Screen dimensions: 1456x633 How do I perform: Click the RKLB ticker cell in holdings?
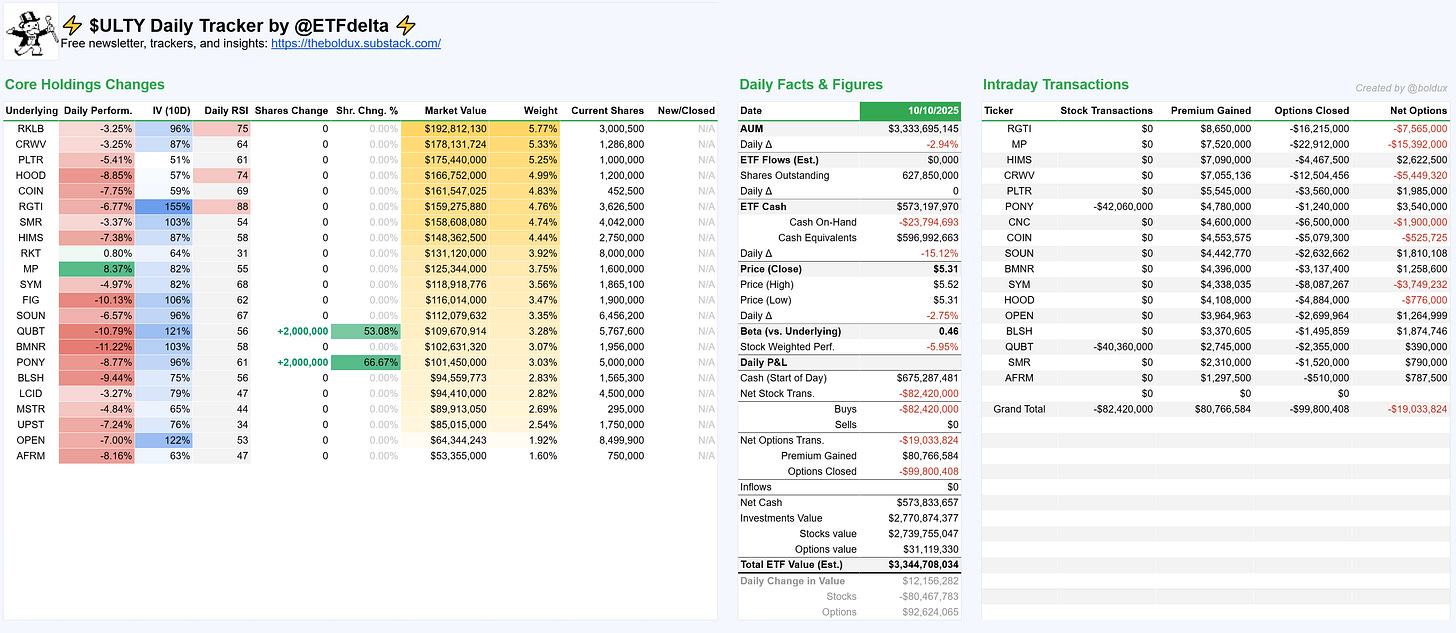pos(31,129)
